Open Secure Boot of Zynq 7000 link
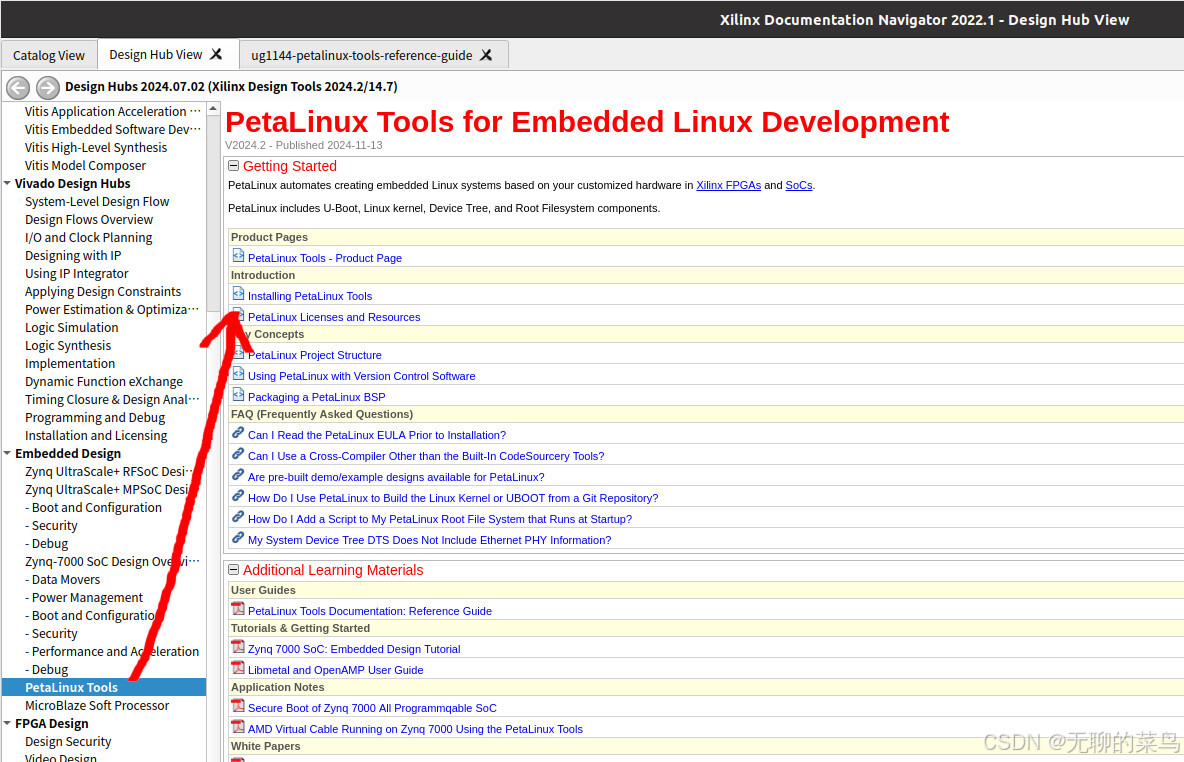The height and width of the screenshot is (762, 1184). point(372,708)
